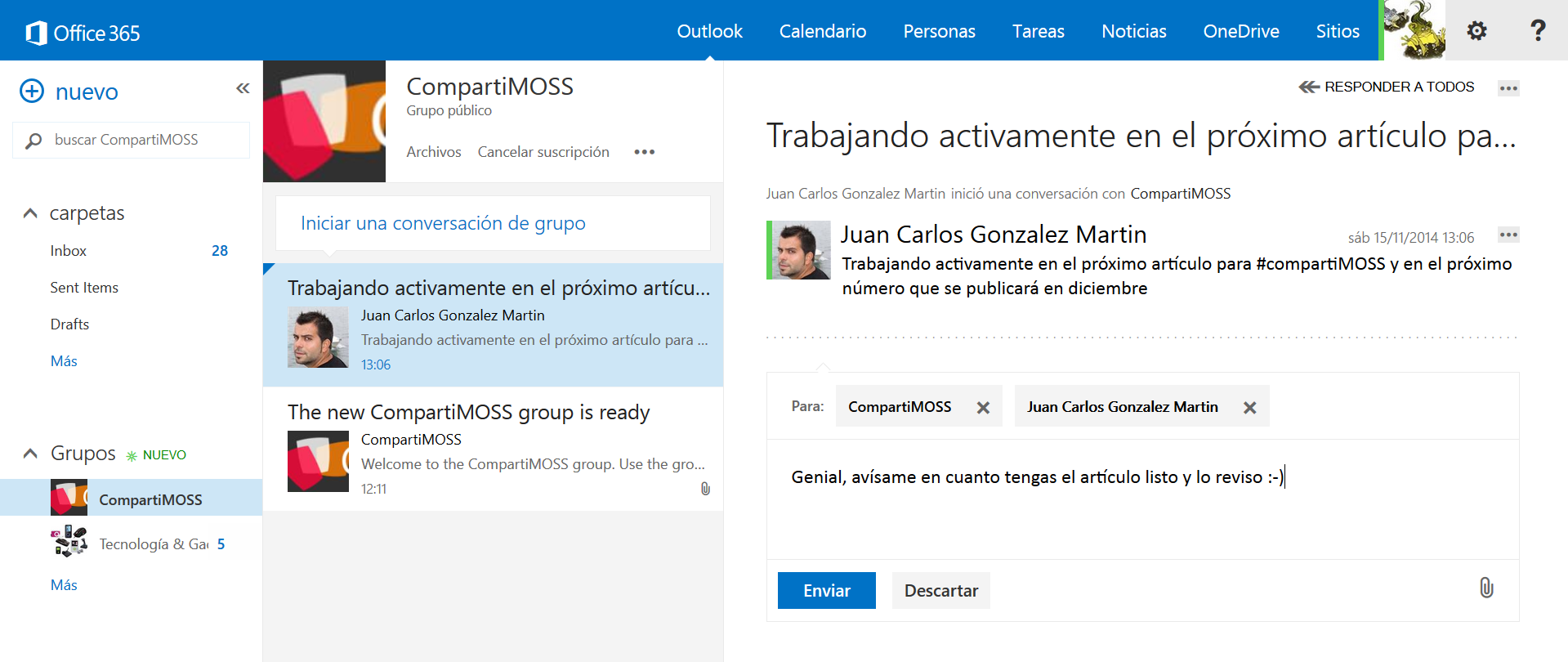The width and height of the screenshot is (1568, 662).
Task: Open the settings gear menu
Action: (x=1476, y=31)
